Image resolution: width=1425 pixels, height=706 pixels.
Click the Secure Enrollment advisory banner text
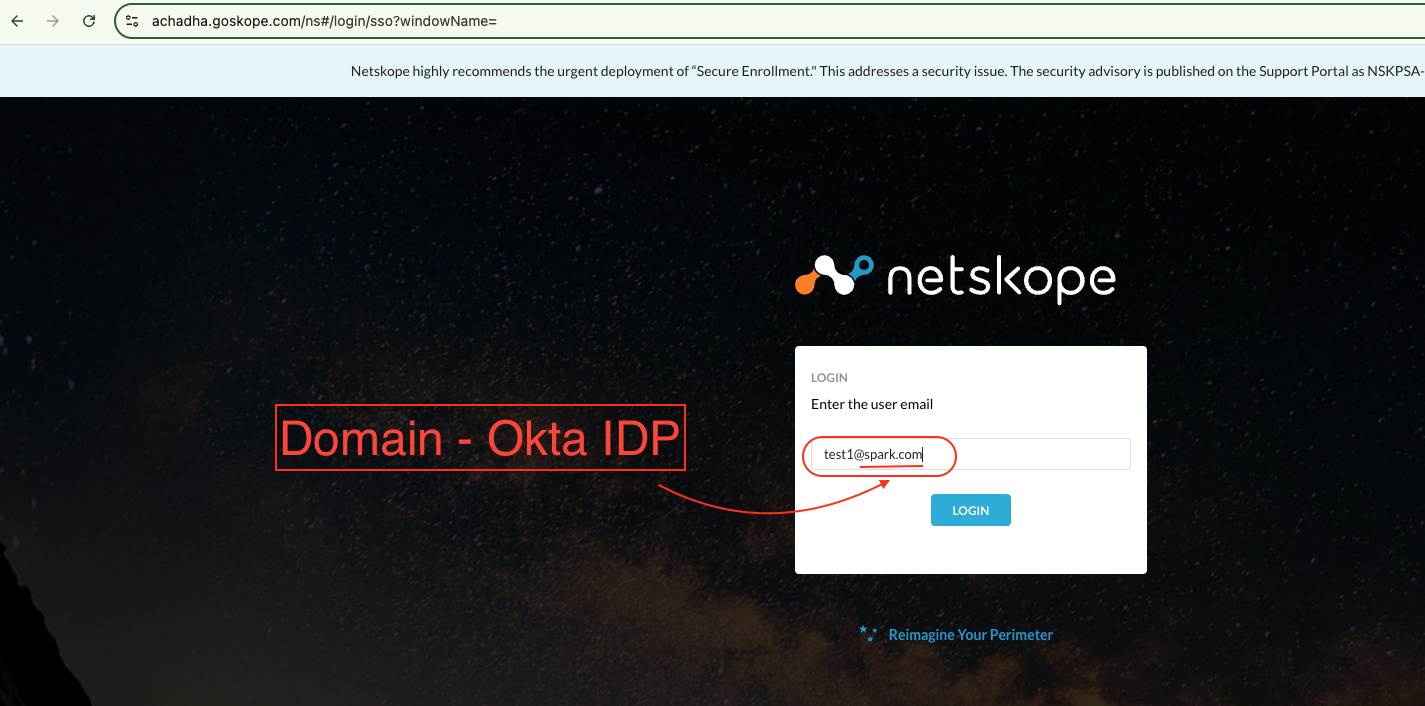point(887,71)
